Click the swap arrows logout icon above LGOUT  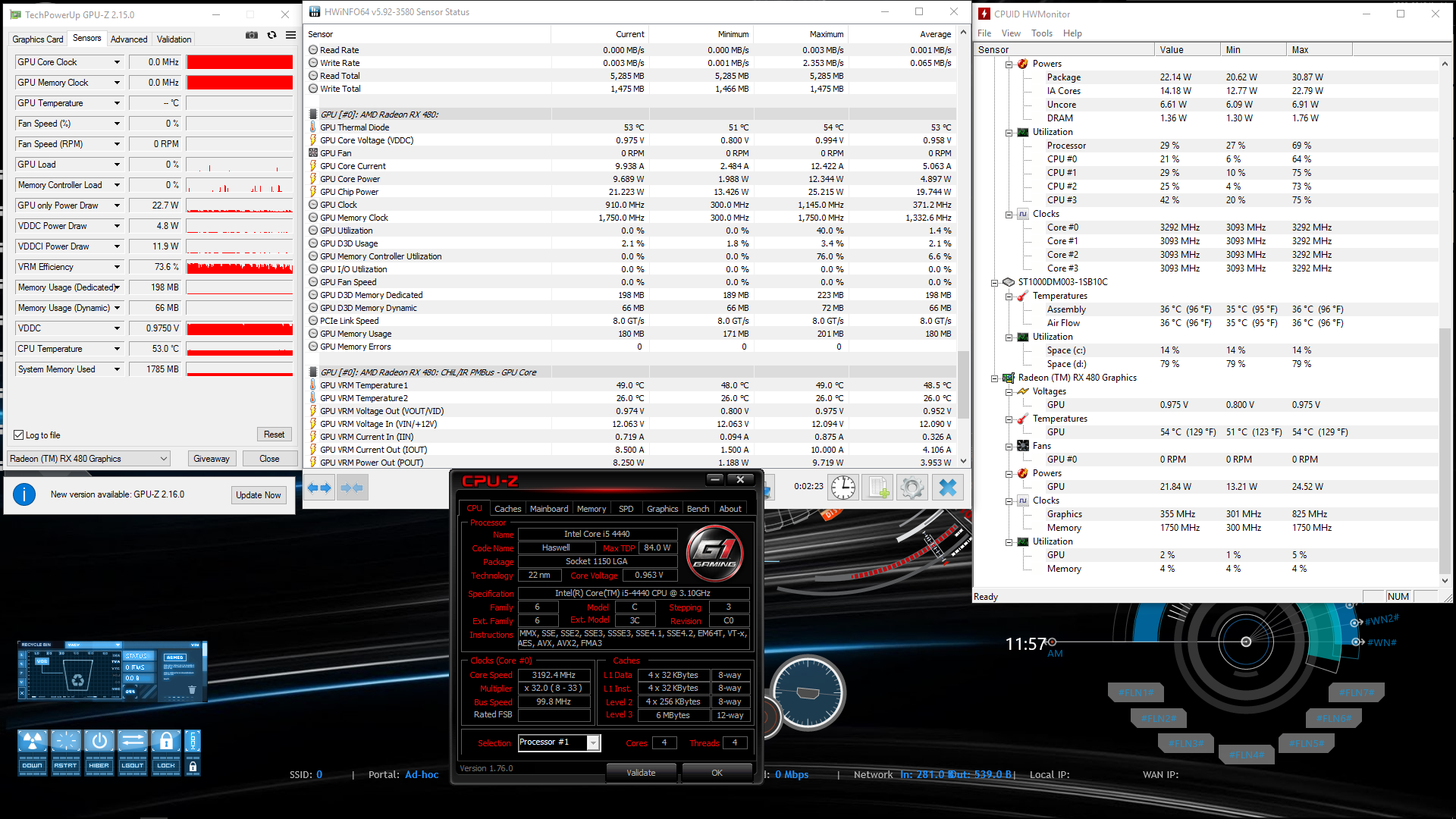click(133, 741)
